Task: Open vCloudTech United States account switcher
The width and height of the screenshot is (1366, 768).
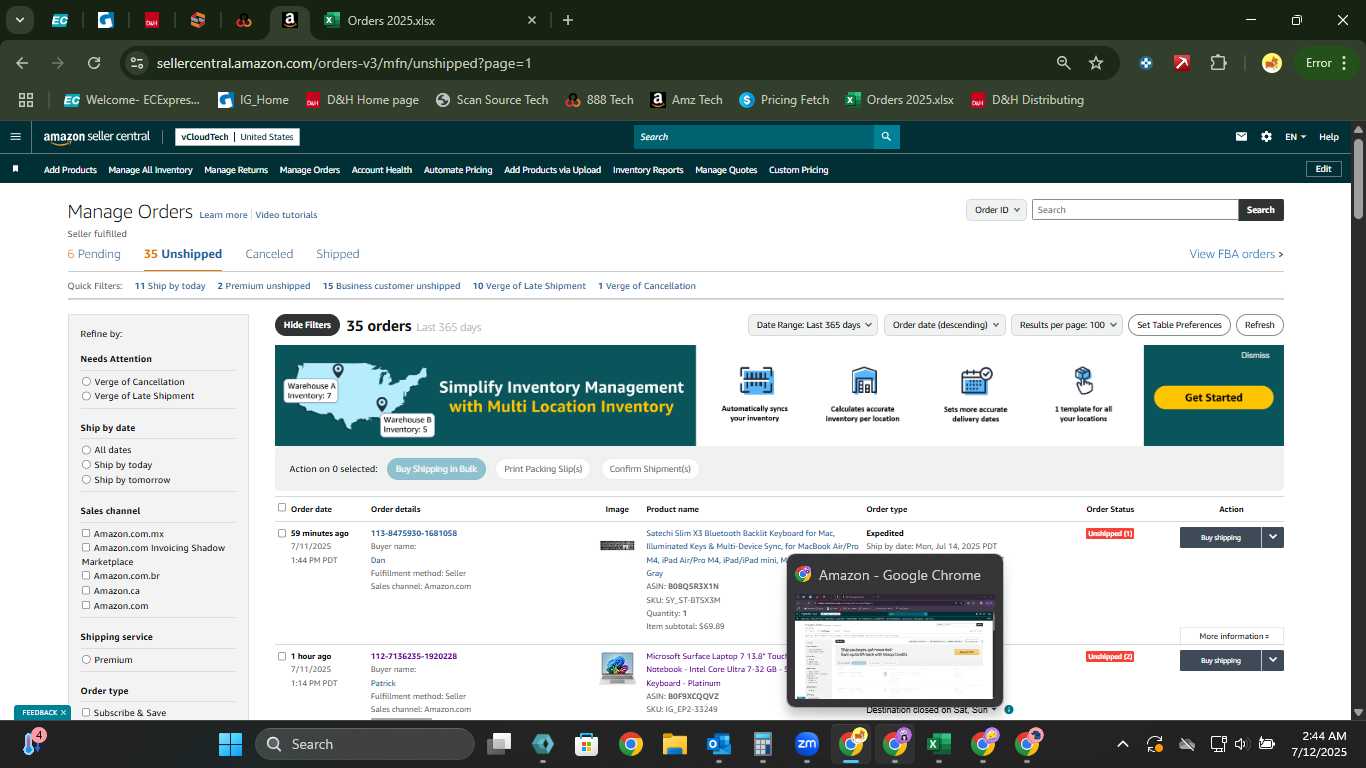Action: 237,137
